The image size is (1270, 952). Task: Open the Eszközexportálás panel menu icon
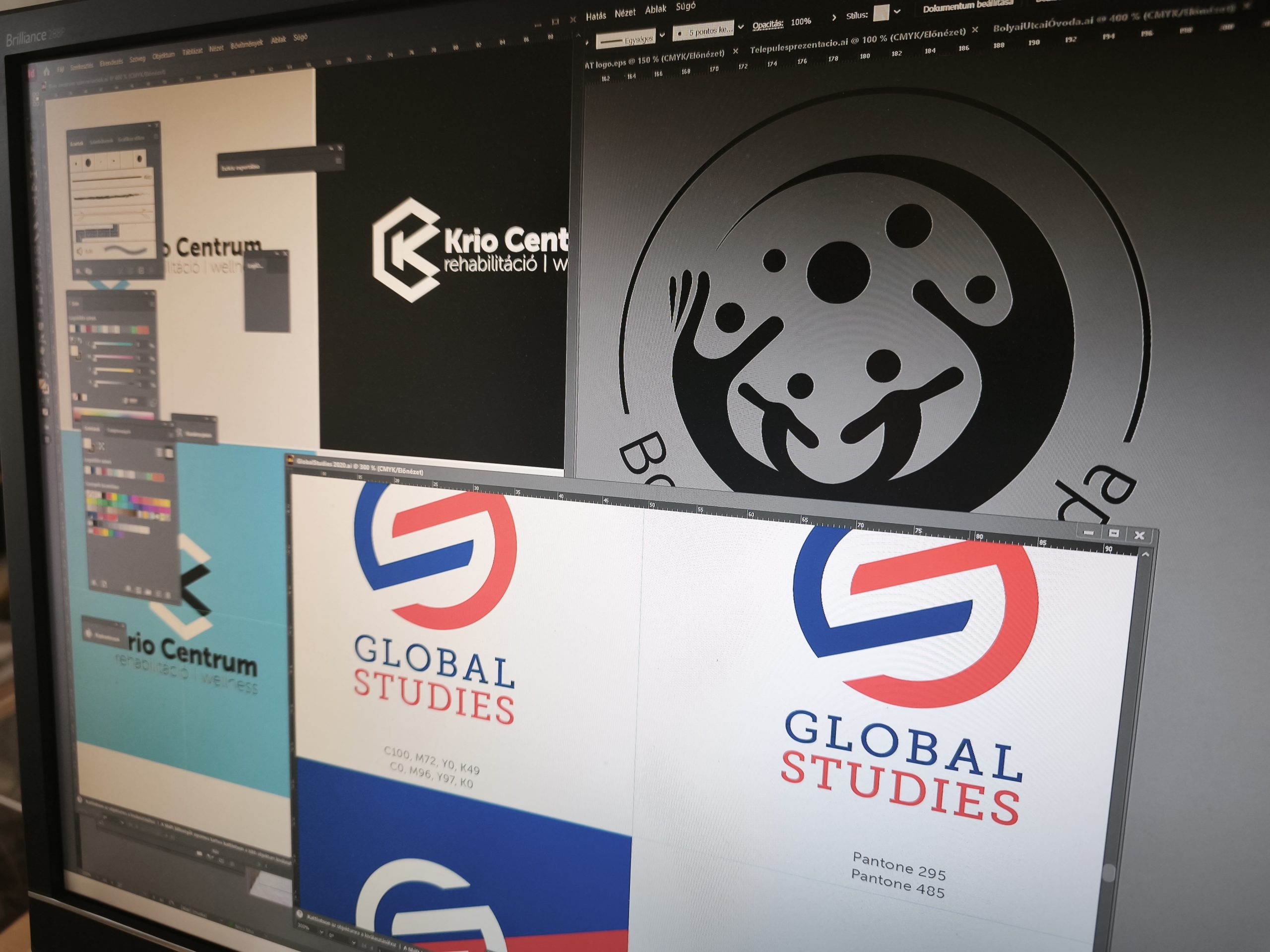[338, 161]
